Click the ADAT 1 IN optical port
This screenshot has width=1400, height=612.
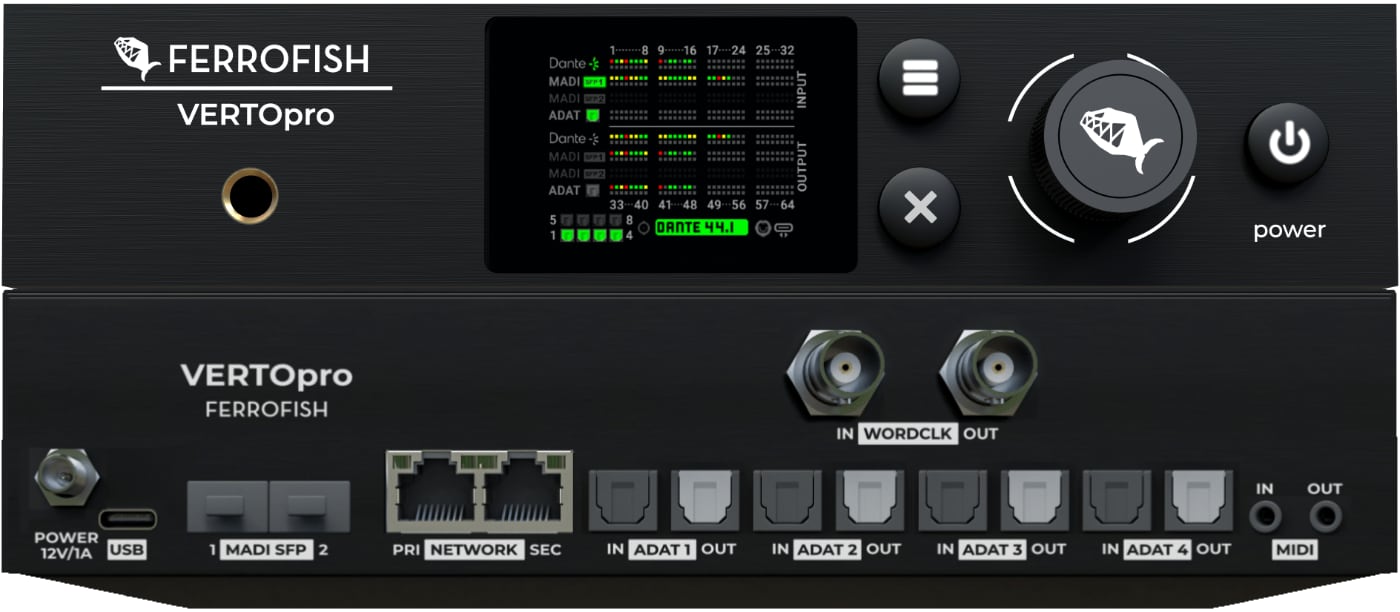tap(623, 500)
